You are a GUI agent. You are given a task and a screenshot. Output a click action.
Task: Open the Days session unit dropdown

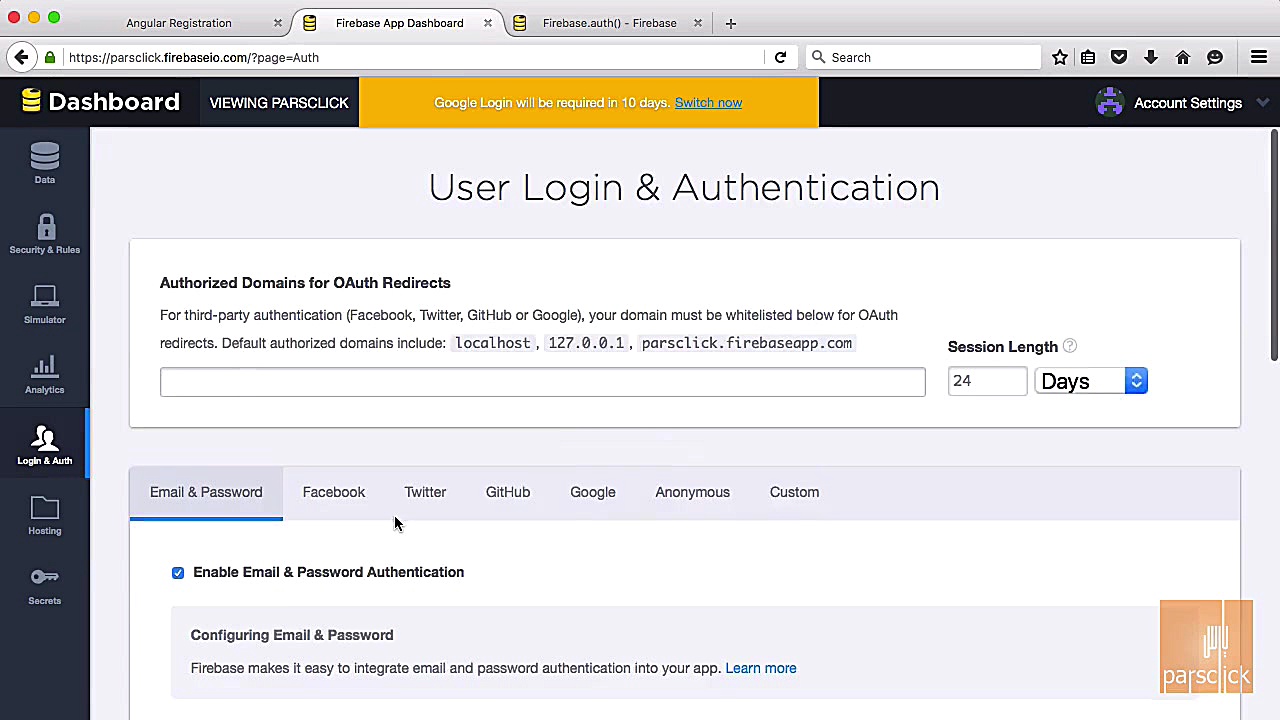(1091, 381)
